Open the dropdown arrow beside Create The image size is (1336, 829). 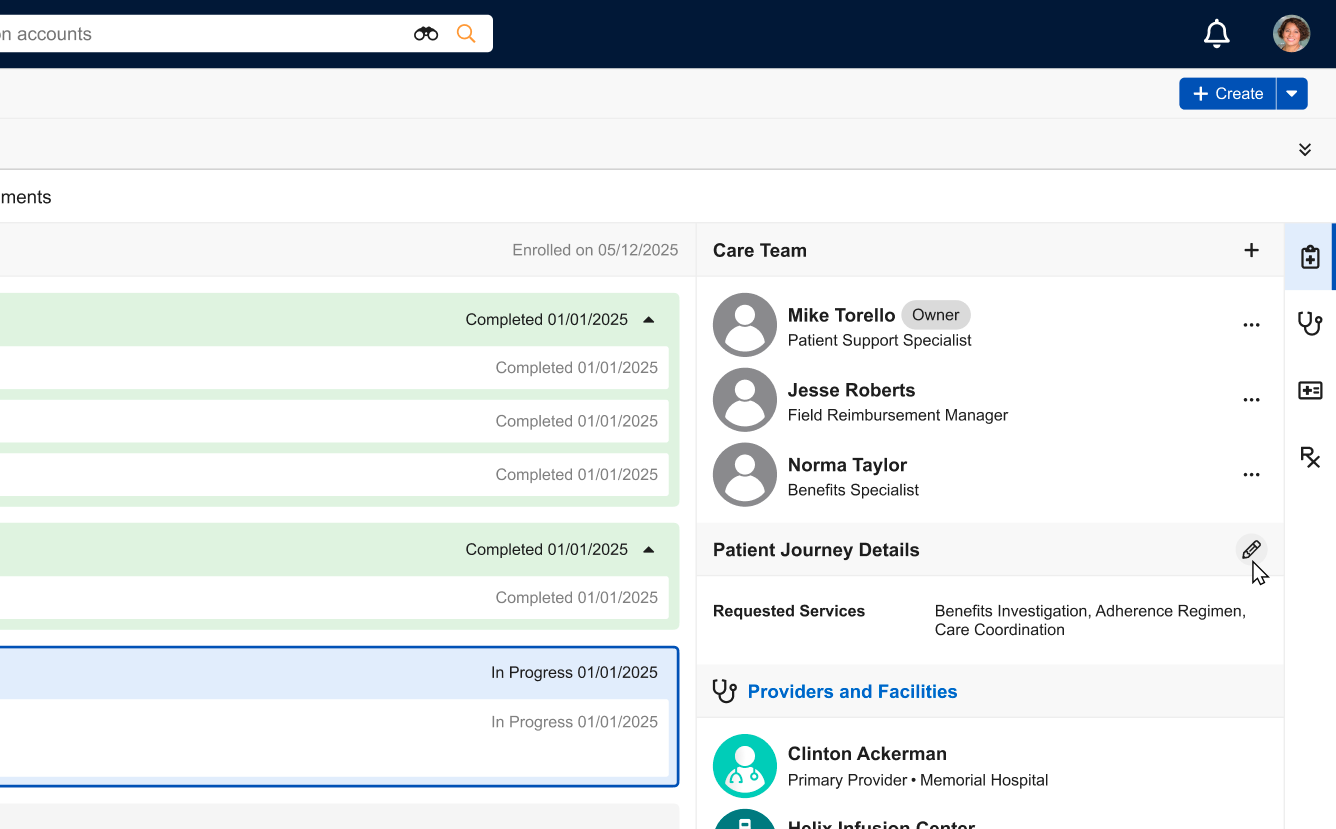(1292, 94)
